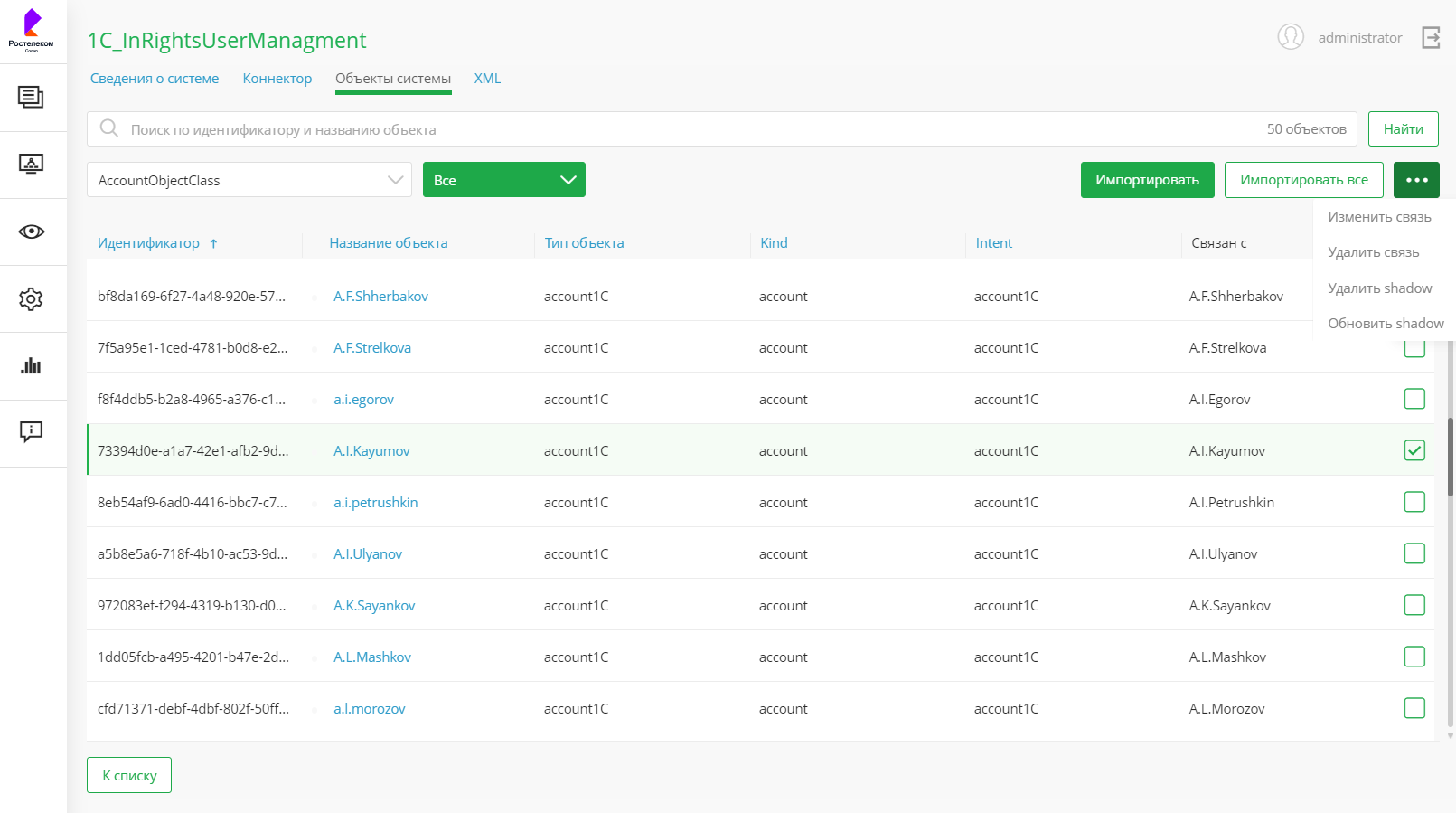
Task: Go to the XML tab
Action: [x=487, y=79]
